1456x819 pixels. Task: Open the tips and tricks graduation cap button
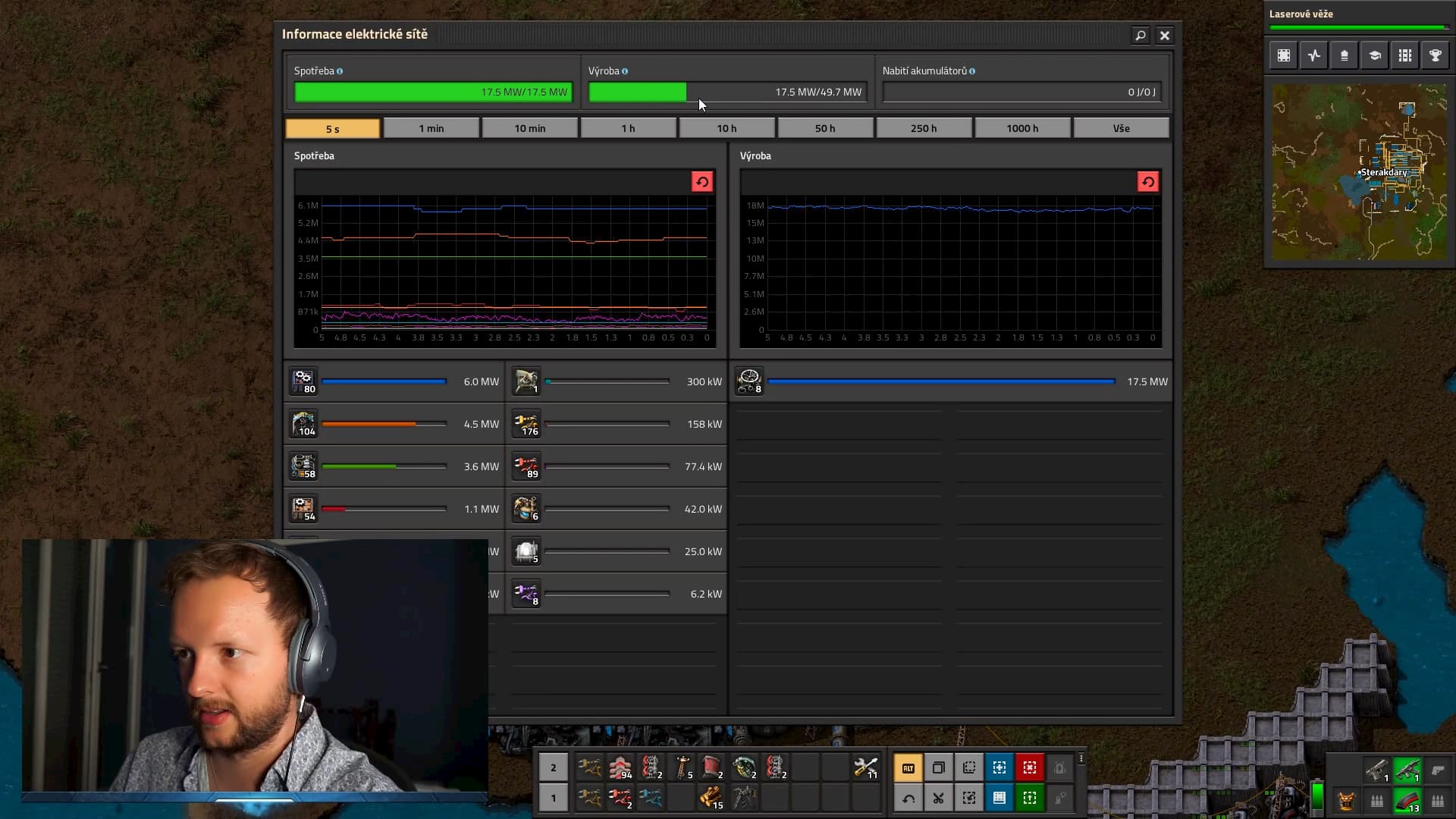click(x=1375, y=55)
